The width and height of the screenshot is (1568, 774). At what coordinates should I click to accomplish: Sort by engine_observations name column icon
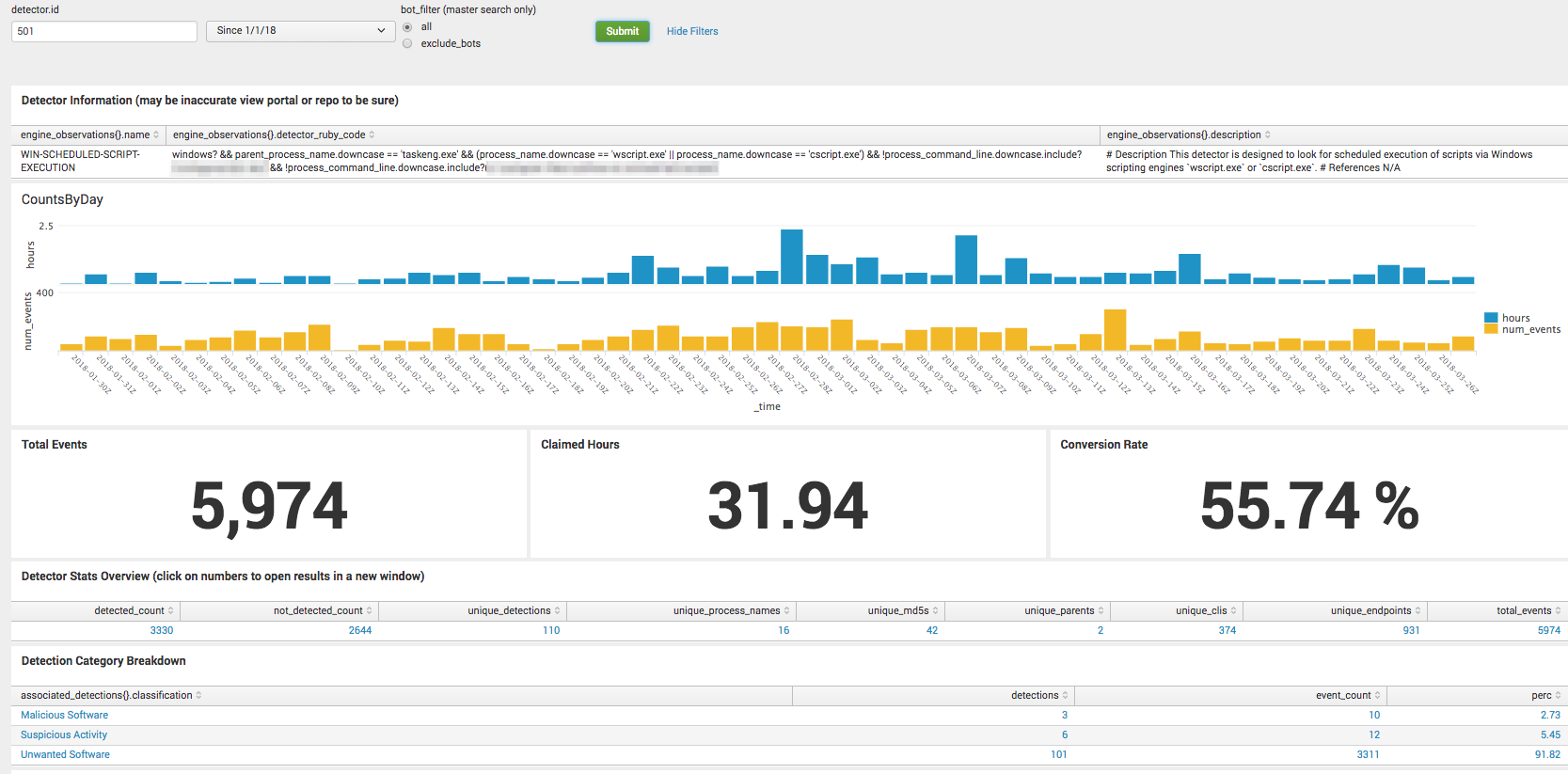coord(156,135)
